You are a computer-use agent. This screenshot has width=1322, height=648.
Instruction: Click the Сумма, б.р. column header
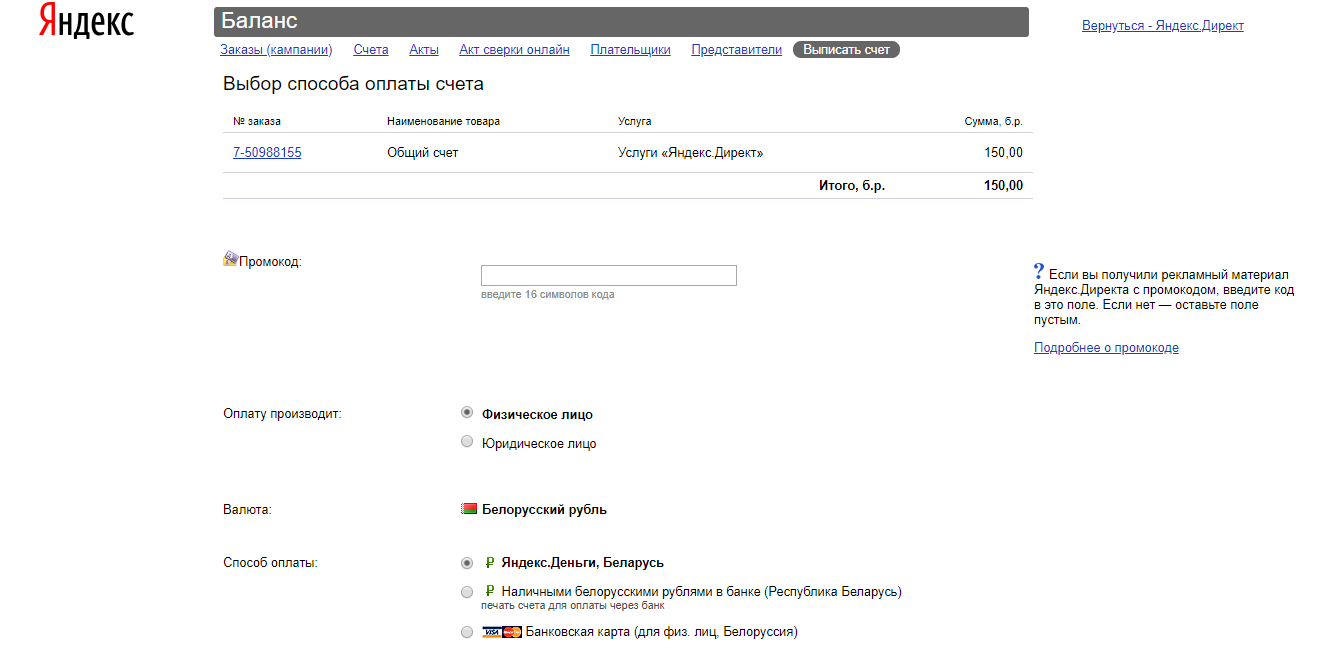(993, 121)
